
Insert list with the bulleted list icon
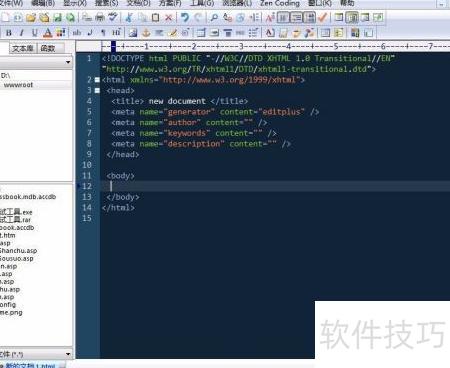pos(254,33)
